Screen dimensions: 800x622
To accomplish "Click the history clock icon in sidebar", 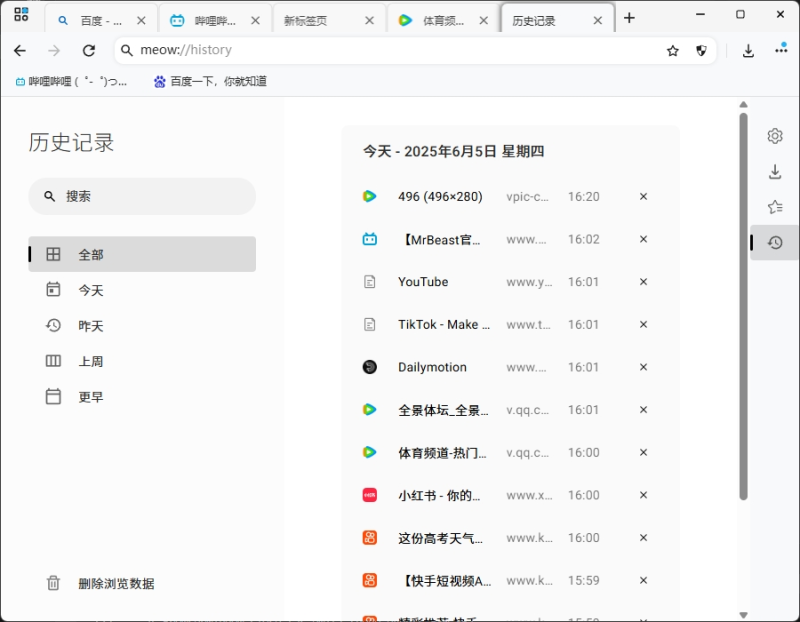I will (x=774, y=242).
